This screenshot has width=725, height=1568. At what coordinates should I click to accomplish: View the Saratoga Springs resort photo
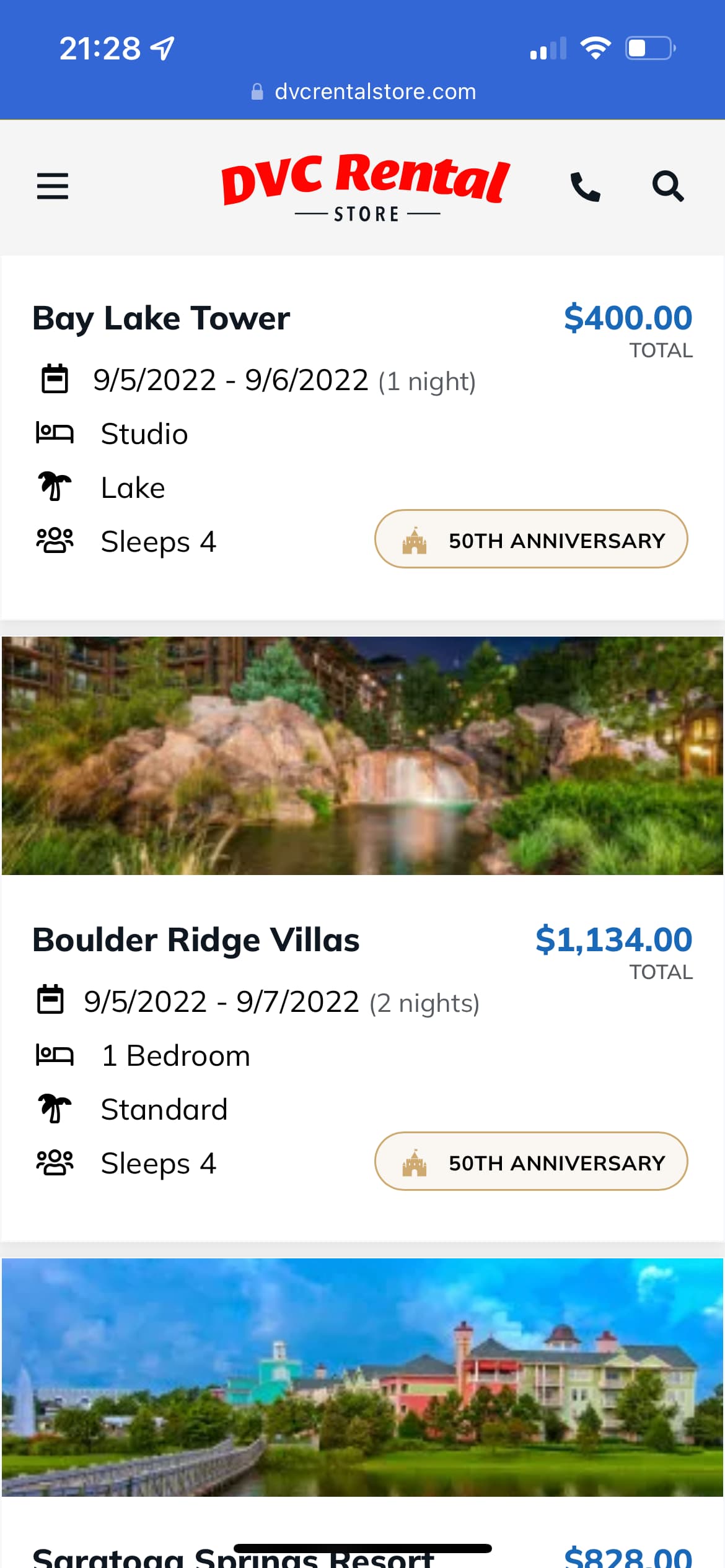click(x=362, y=1377)
